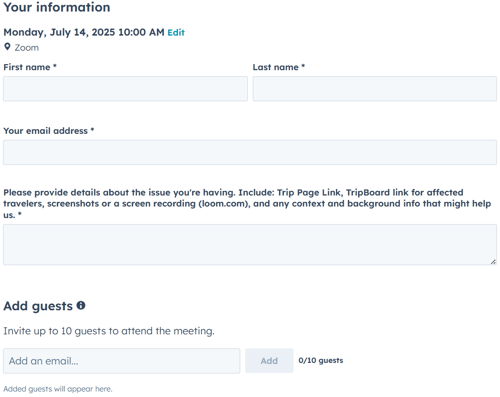Viewport: 500px width, 397px height.
Task: Click the Invite up to 10 guests text
Action: (109, 331)
